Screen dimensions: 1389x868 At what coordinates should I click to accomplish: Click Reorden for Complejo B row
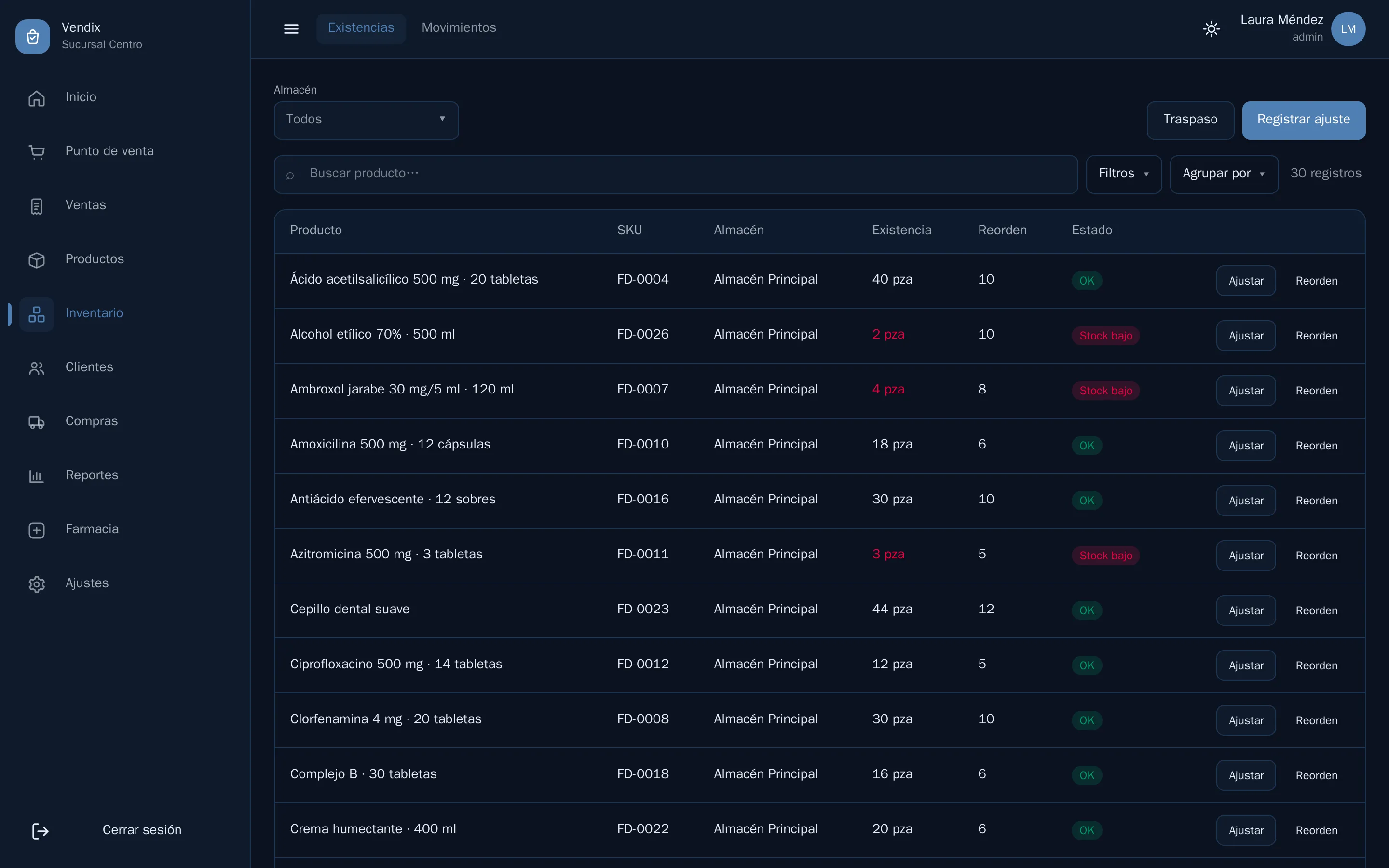[1316, 775]
